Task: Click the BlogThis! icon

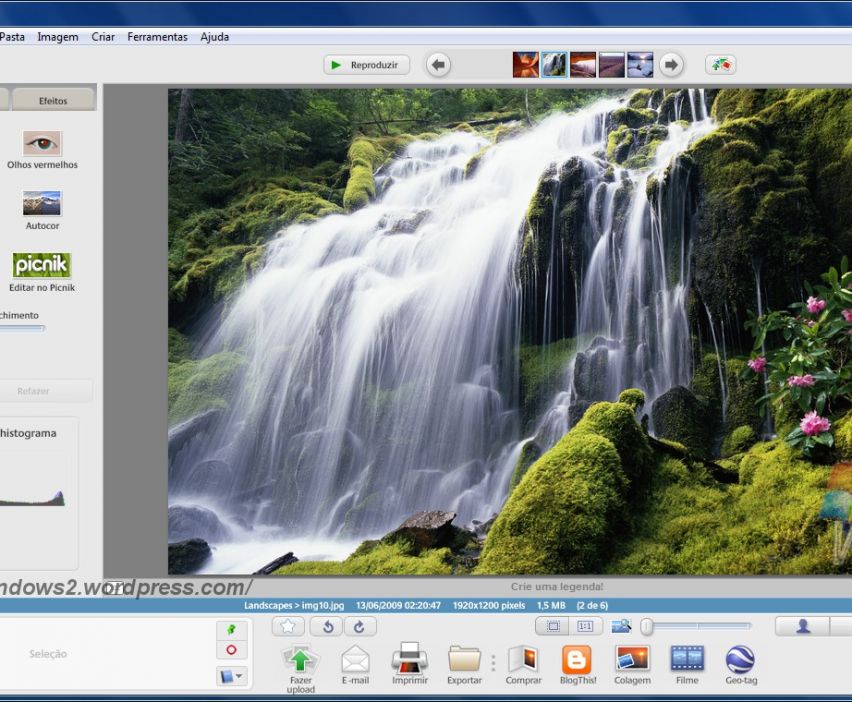Action: click(577, 659)
